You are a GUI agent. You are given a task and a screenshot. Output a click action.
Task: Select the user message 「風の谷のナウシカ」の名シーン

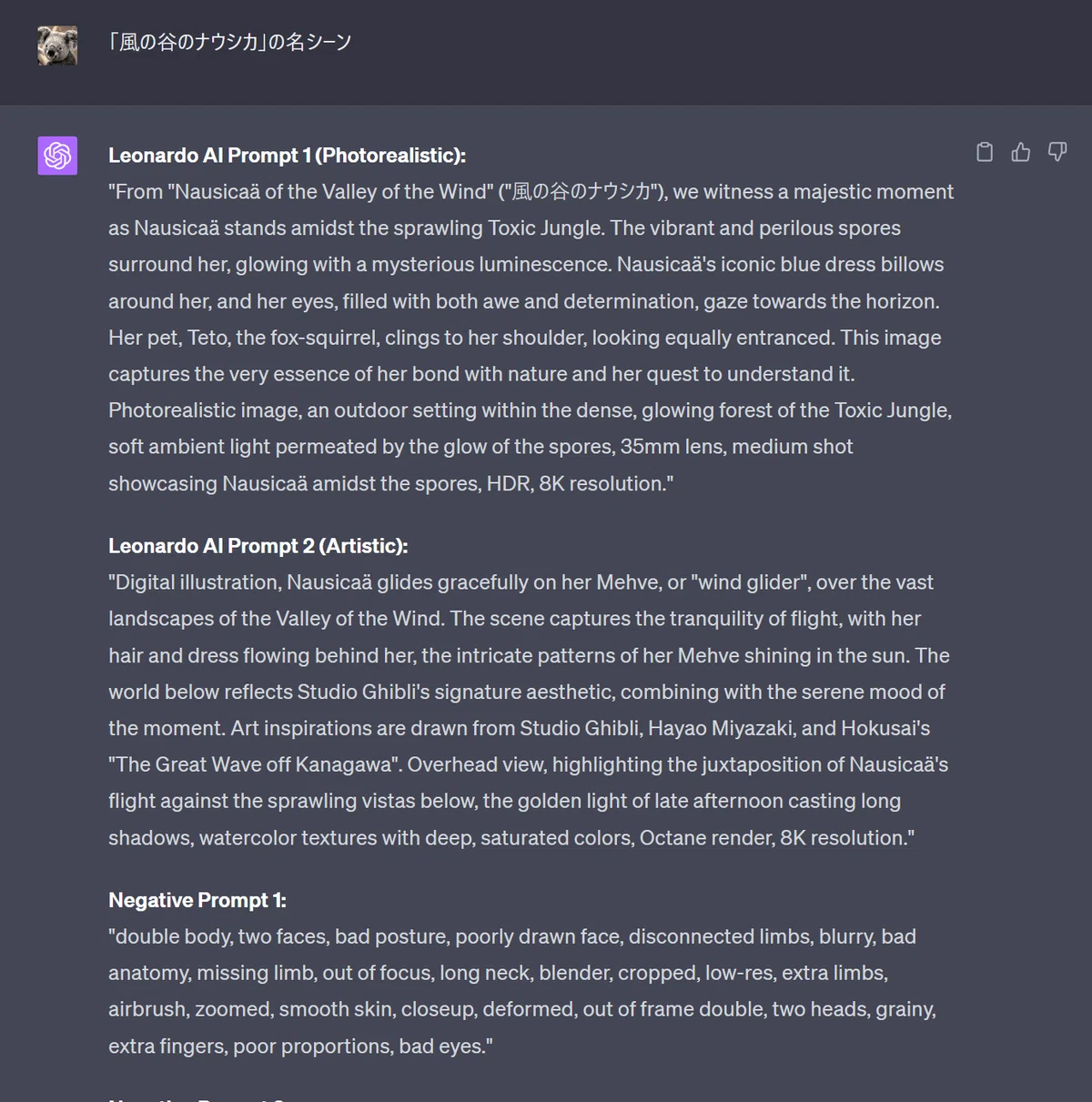[228, 42]
